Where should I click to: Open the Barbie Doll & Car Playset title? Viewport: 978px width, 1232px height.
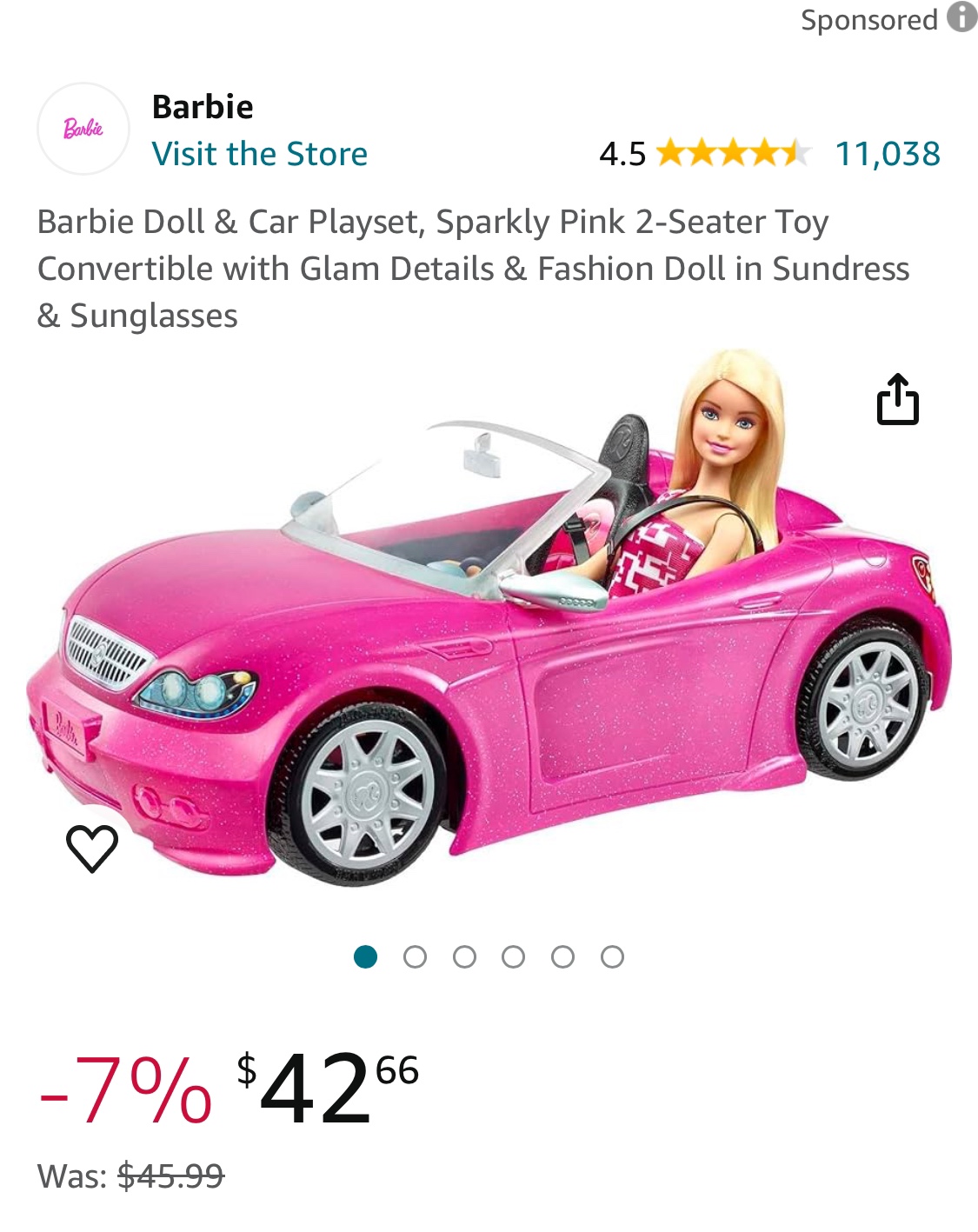point(474,269)
